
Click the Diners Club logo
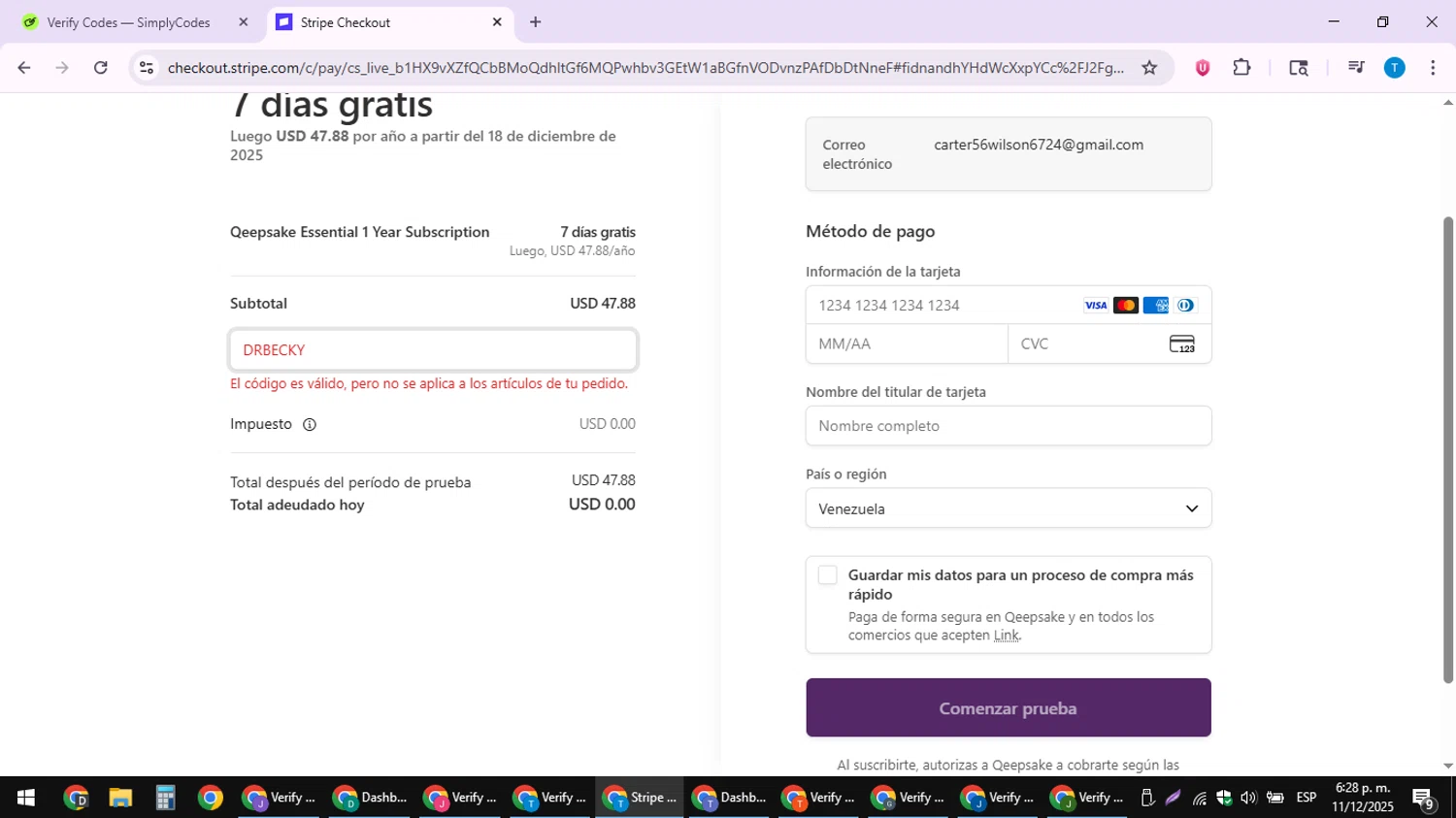1185,306
